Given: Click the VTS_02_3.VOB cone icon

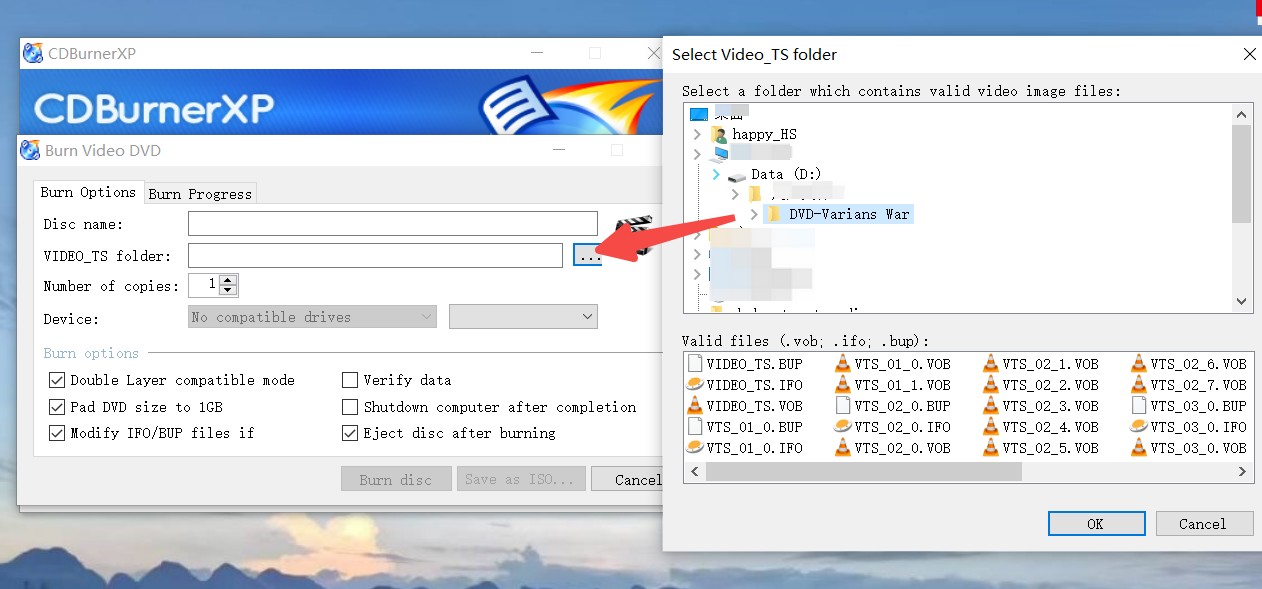Looking at the screenshot, I should (991, 406).
